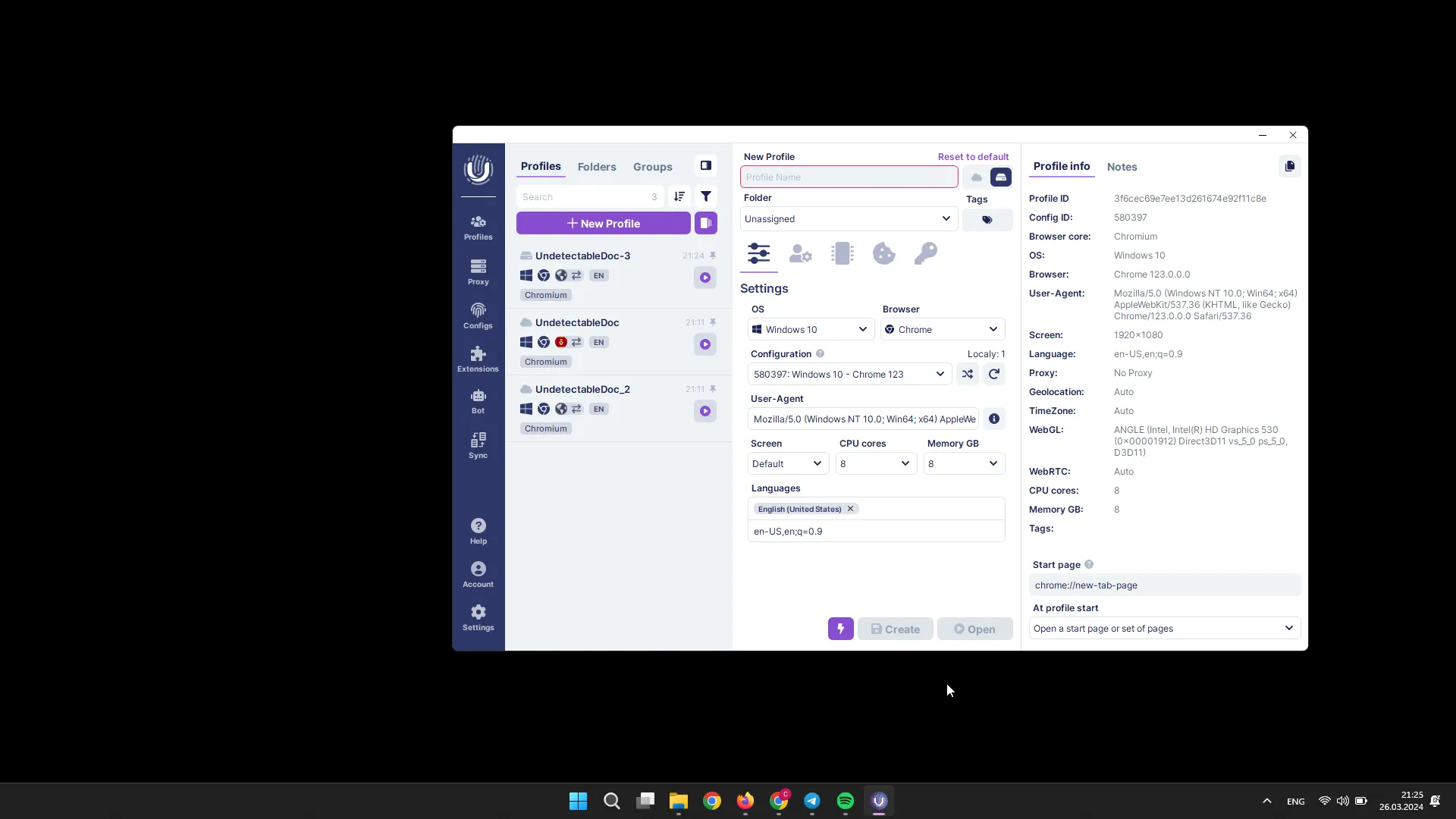Open the Proxy section in sidebar

[478, 271]
